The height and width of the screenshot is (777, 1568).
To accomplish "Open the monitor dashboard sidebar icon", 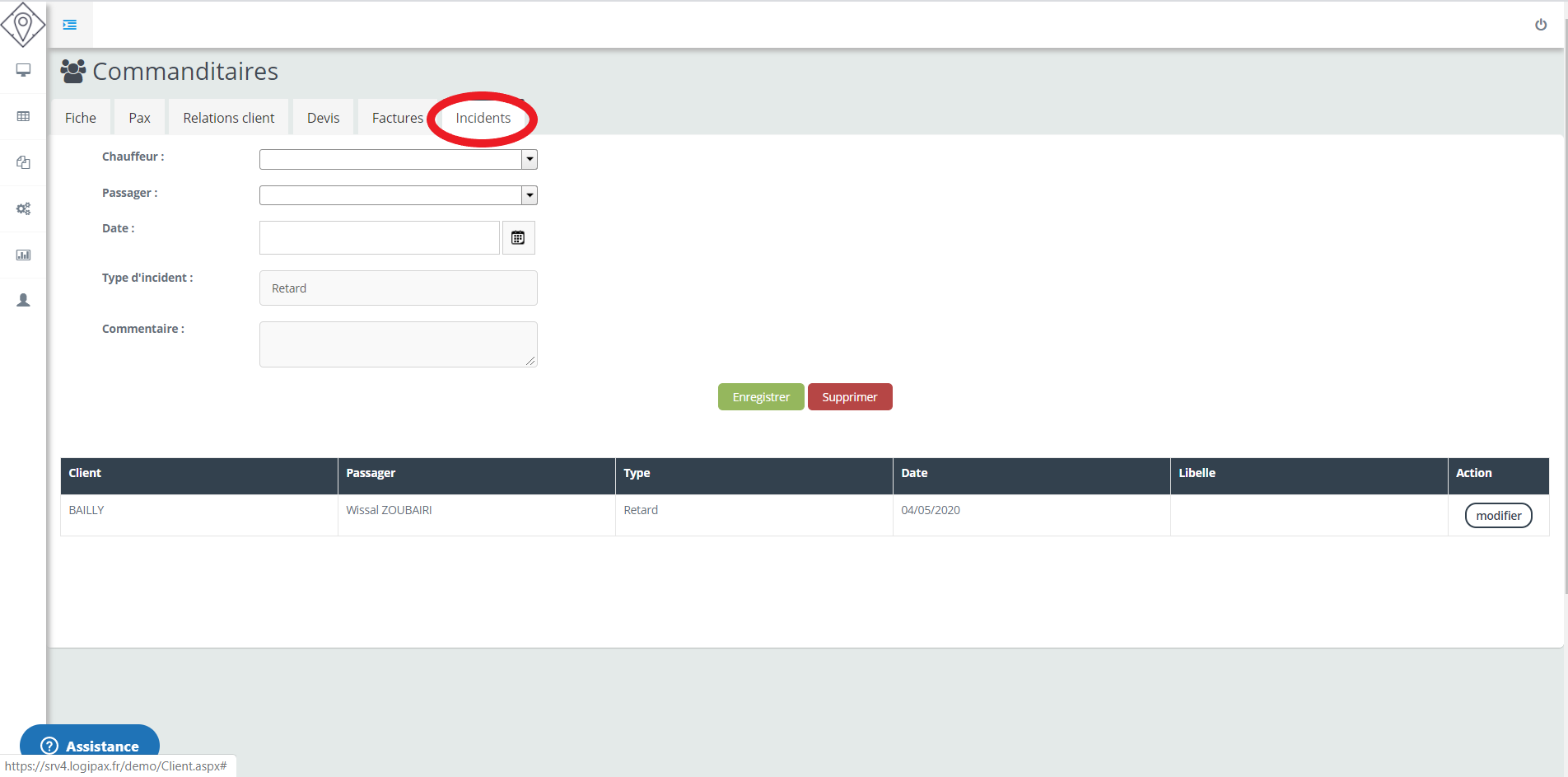I will [23, 70].
